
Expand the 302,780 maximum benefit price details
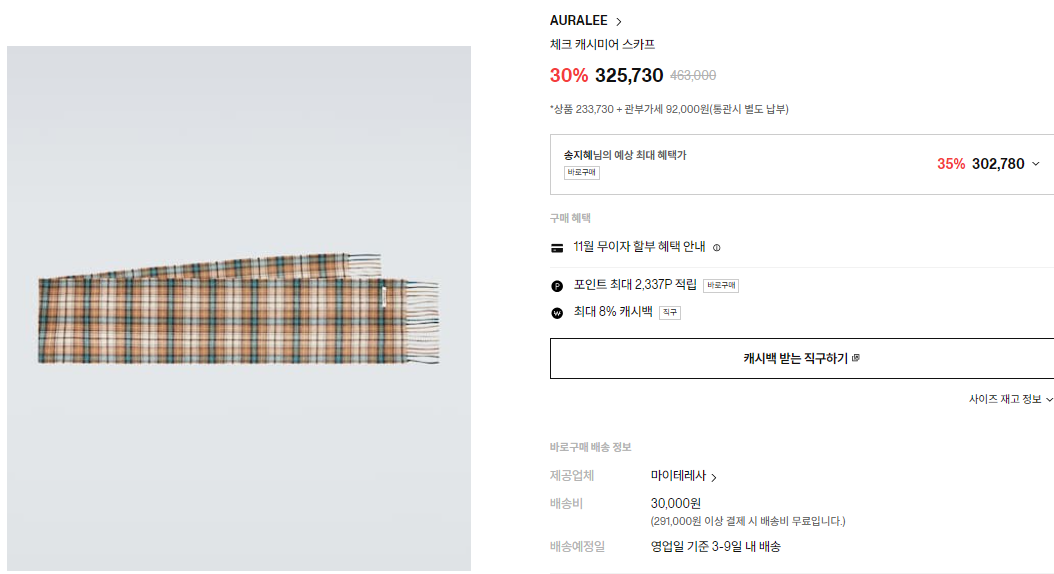click(1035, 164)
